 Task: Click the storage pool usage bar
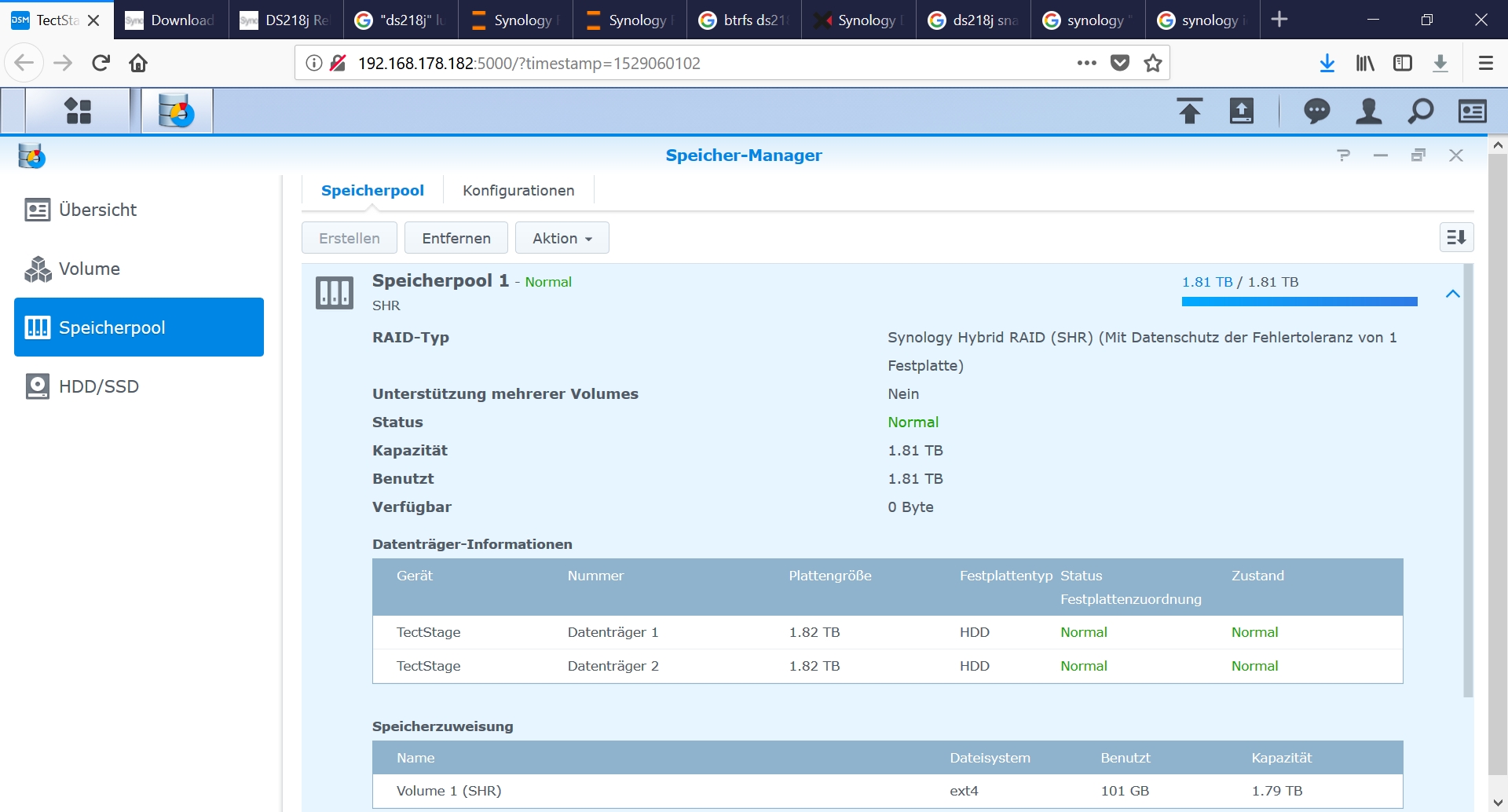pos(1299,302)
